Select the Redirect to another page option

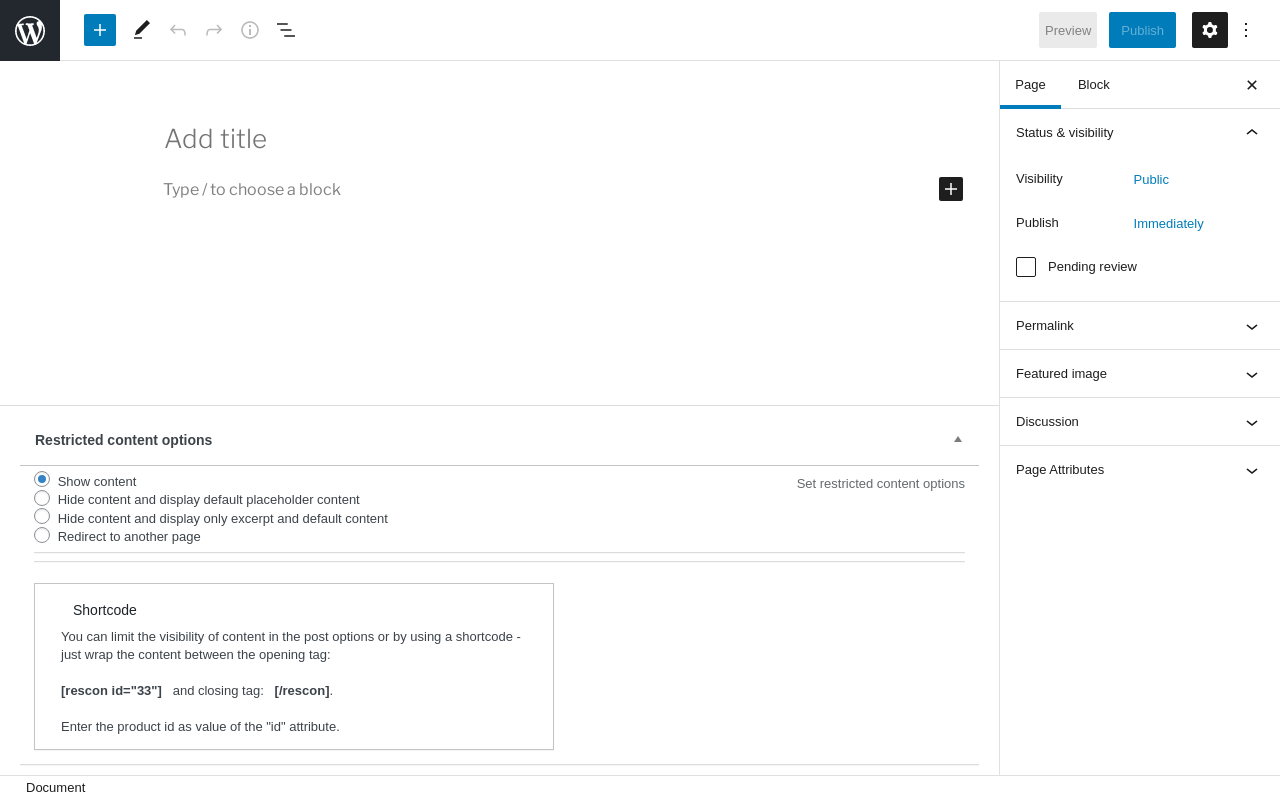point(42,535)
